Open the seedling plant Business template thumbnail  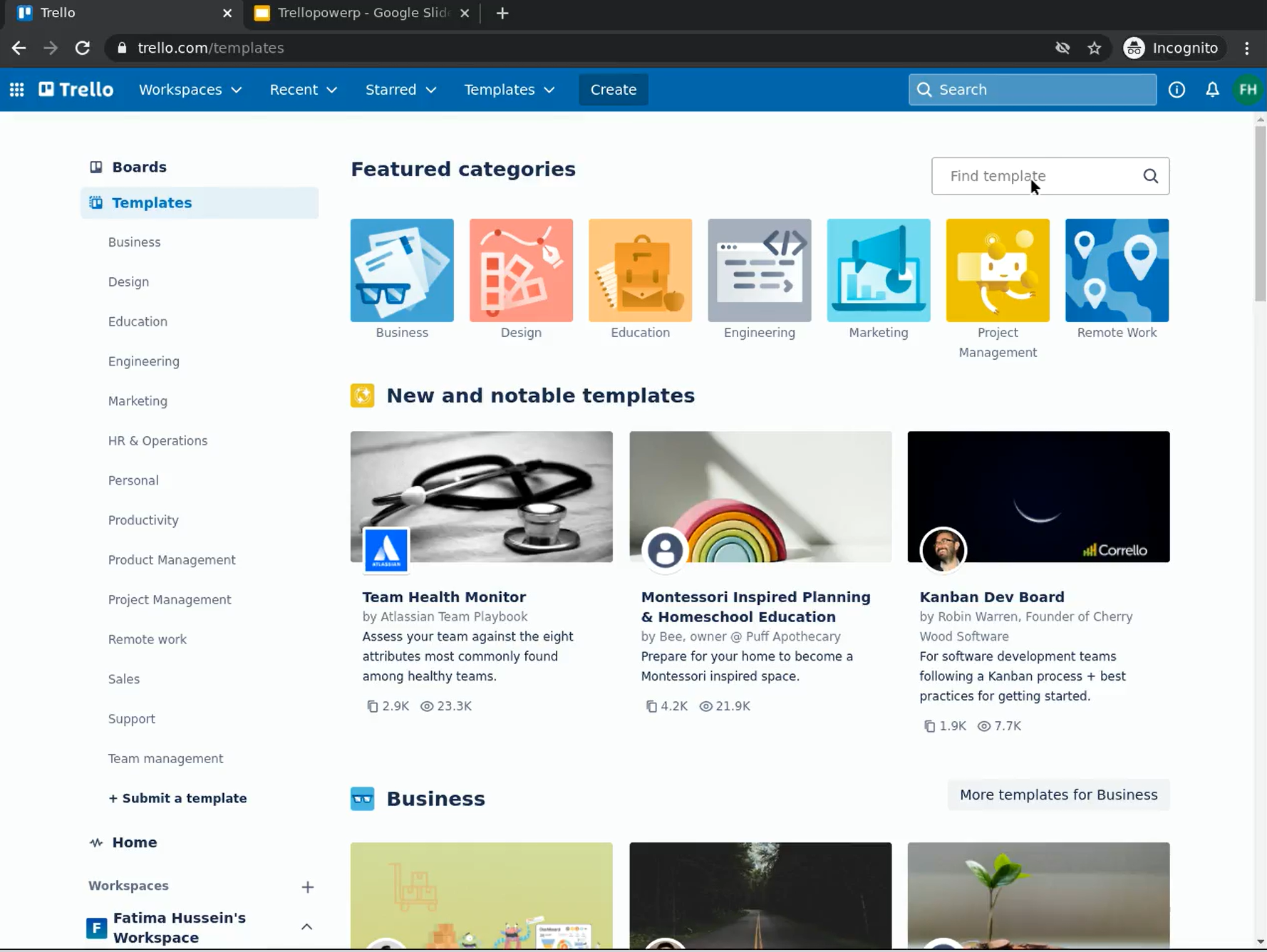click(x=1038, y=896)
